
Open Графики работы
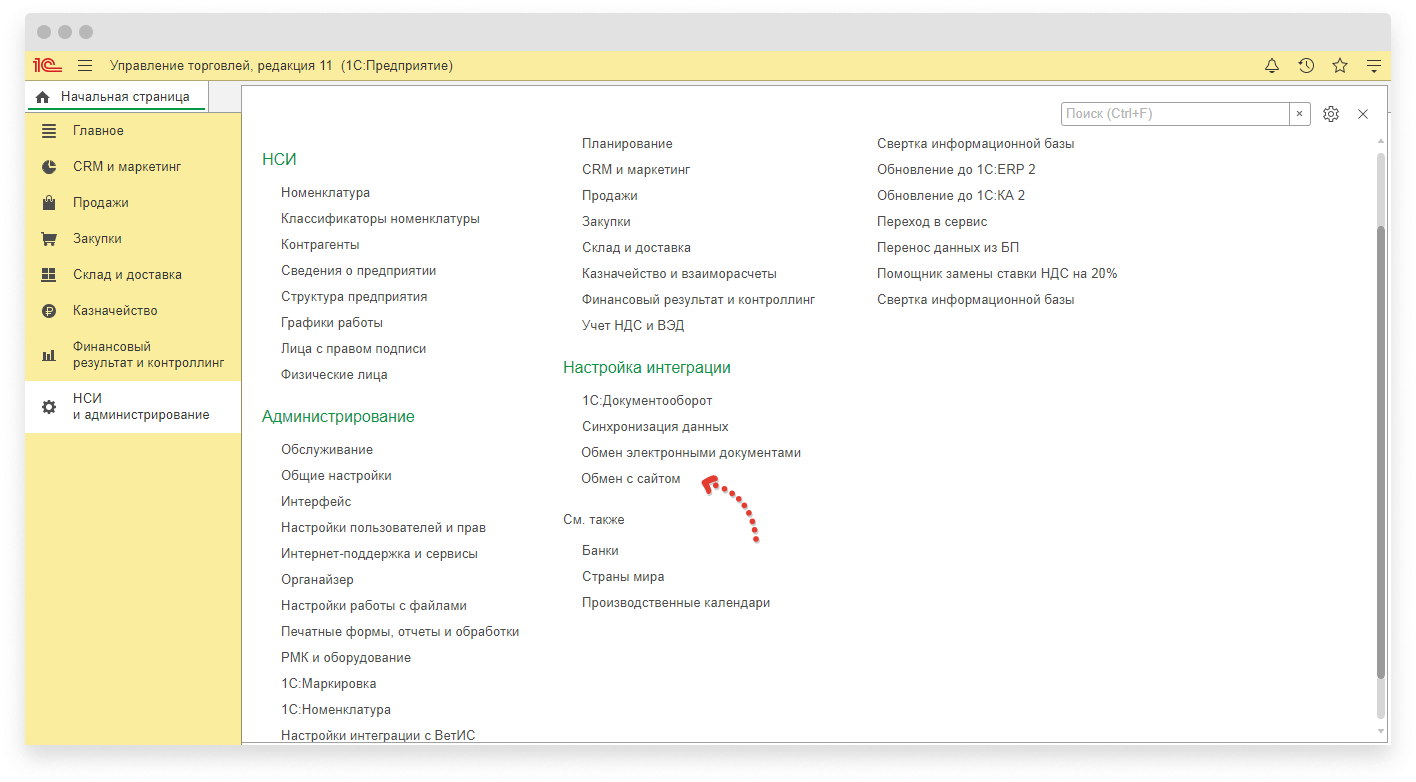(332, 323)
